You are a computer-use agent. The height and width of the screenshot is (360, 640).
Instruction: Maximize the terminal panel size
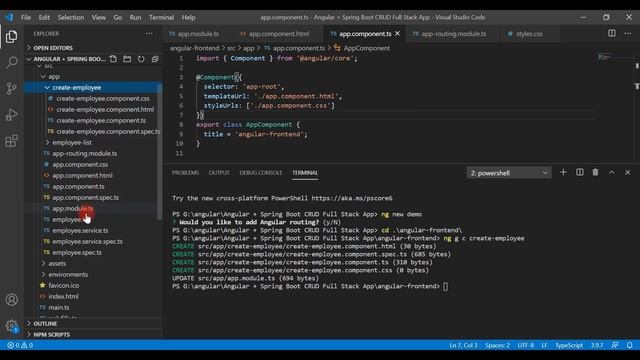[611, 173]
